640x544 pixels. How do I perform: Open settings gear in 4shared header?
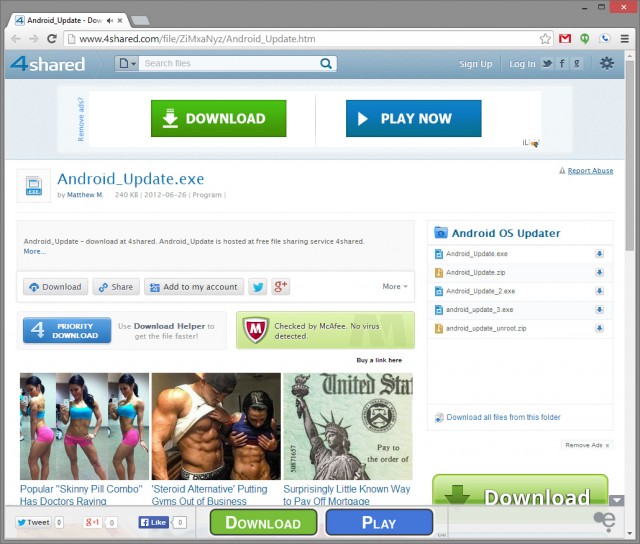pyautogui.click(x=607, y=63)
